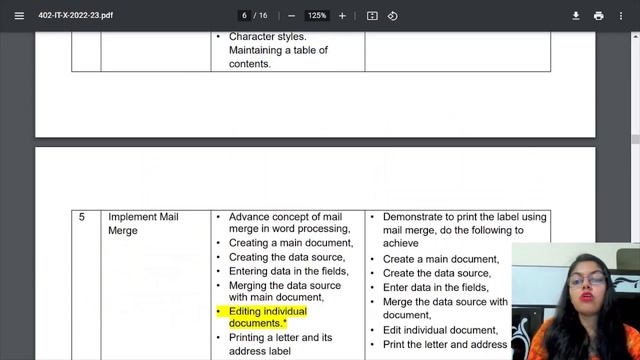Image resolution: width=640 pixels, height=360 pixels.
Task: Click the presenter webcam video overlay
Action: point(576,301)
